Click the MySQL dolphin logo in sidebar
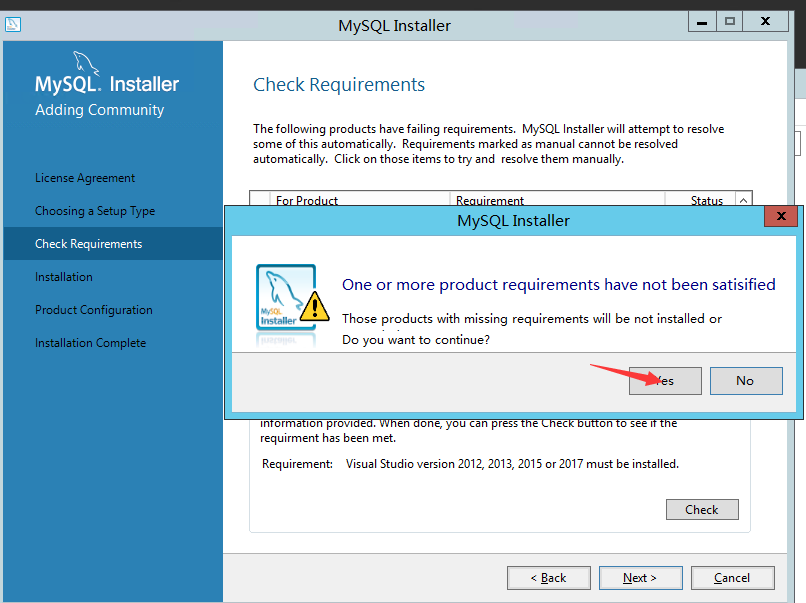Screen dimensions: 806x603 coord(85,63)
